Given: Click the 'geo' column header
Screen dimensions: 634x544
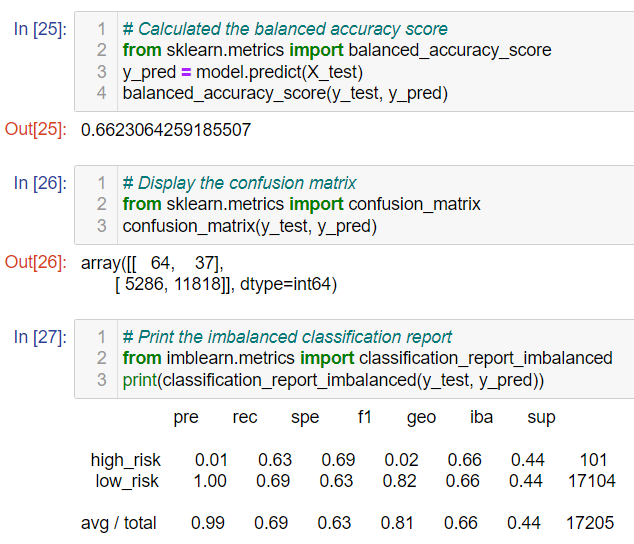Looking at the screenshot, I should coord(421,418).
